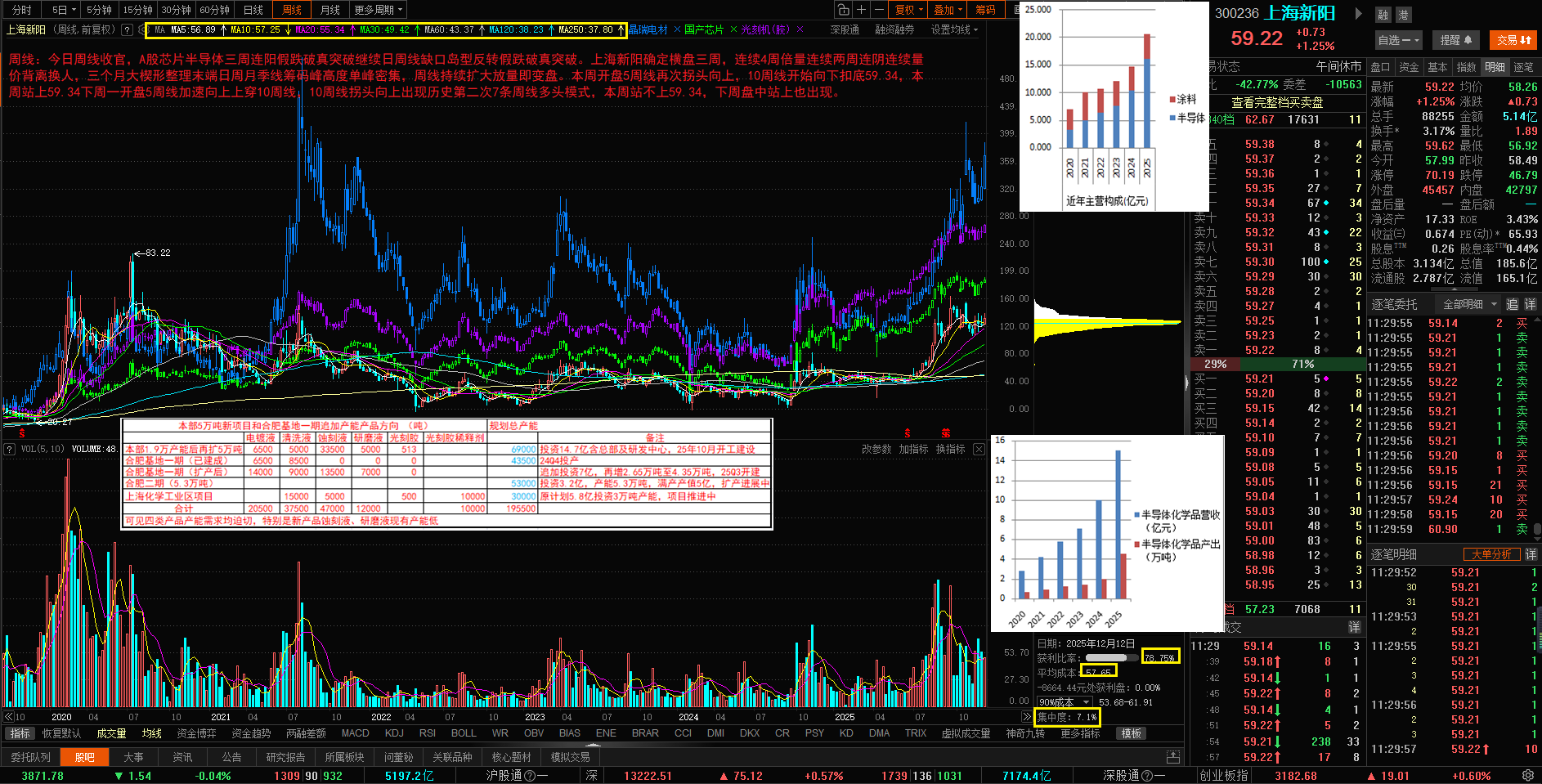This screenshot has height=784, width=1542.
Task: Toggle the 神奇九转 indicator
Action: (1025, 733)
